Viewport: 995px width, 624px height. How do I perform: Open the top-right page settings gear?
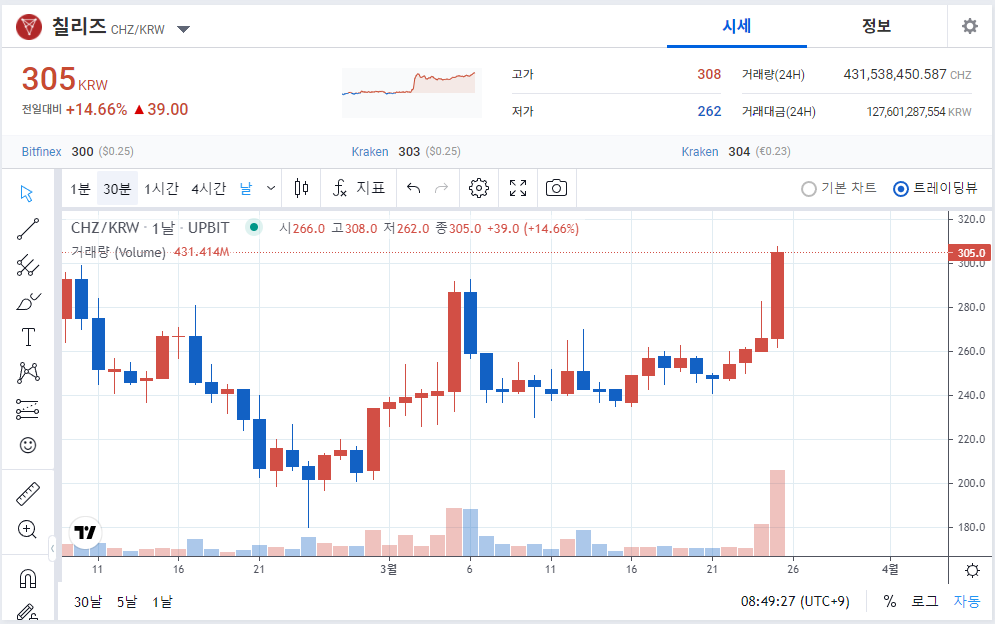[x=970, y=26]
